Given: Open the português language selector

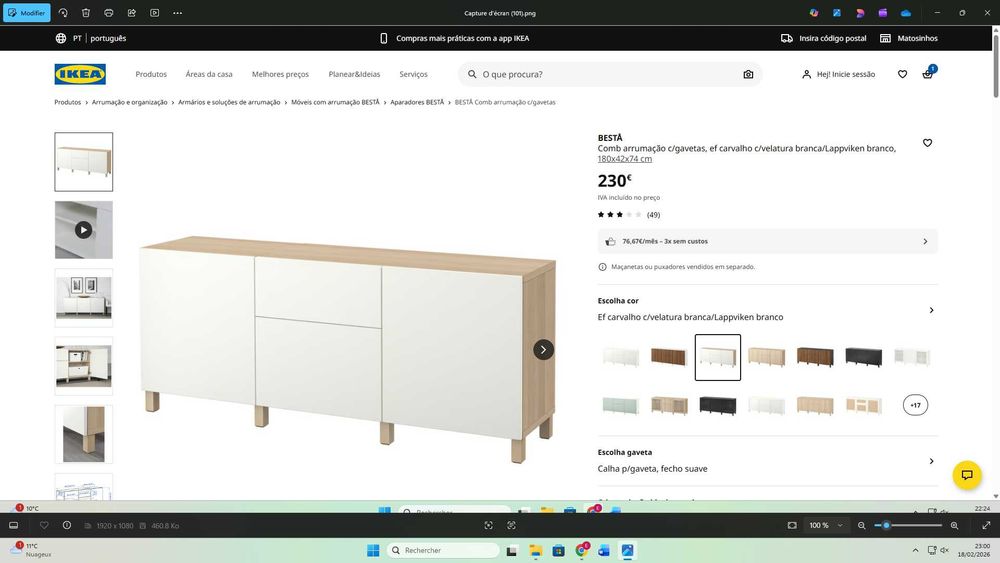Looking at the screenshot, I should [x=108, y=38].
